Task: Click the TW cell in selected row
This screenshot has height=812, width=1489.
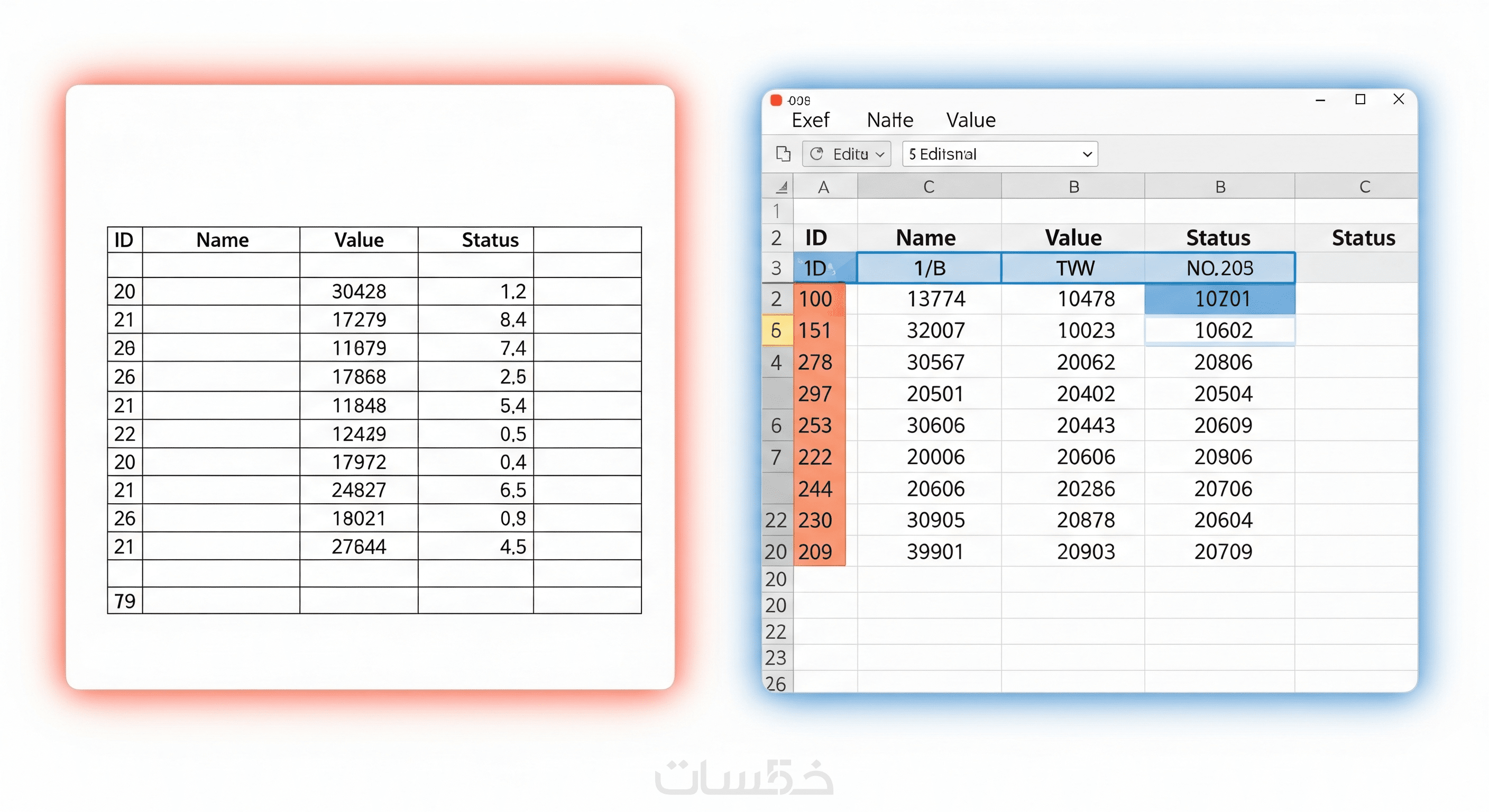Action: (x=1074, y=268)
